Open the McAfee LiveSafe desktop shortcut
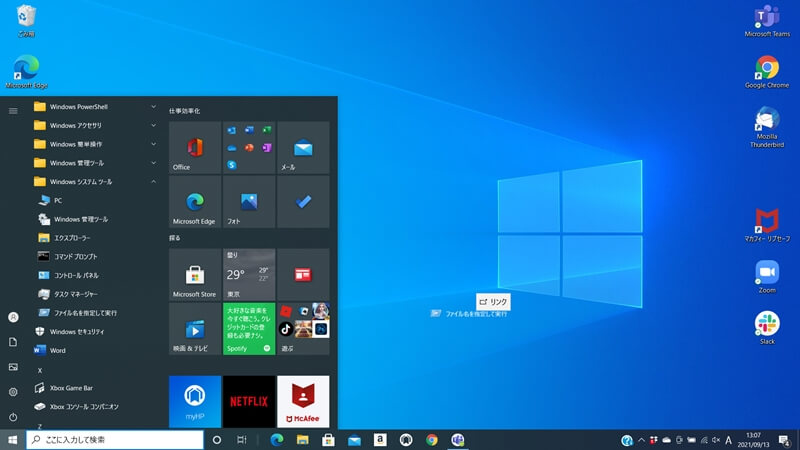This screenshot has height=450, width=800. (x=767, y=225)
